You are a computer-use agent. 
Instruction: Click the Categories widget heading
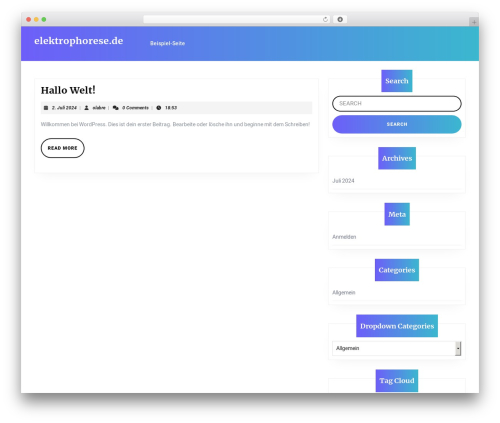click(x=397, y=270)
